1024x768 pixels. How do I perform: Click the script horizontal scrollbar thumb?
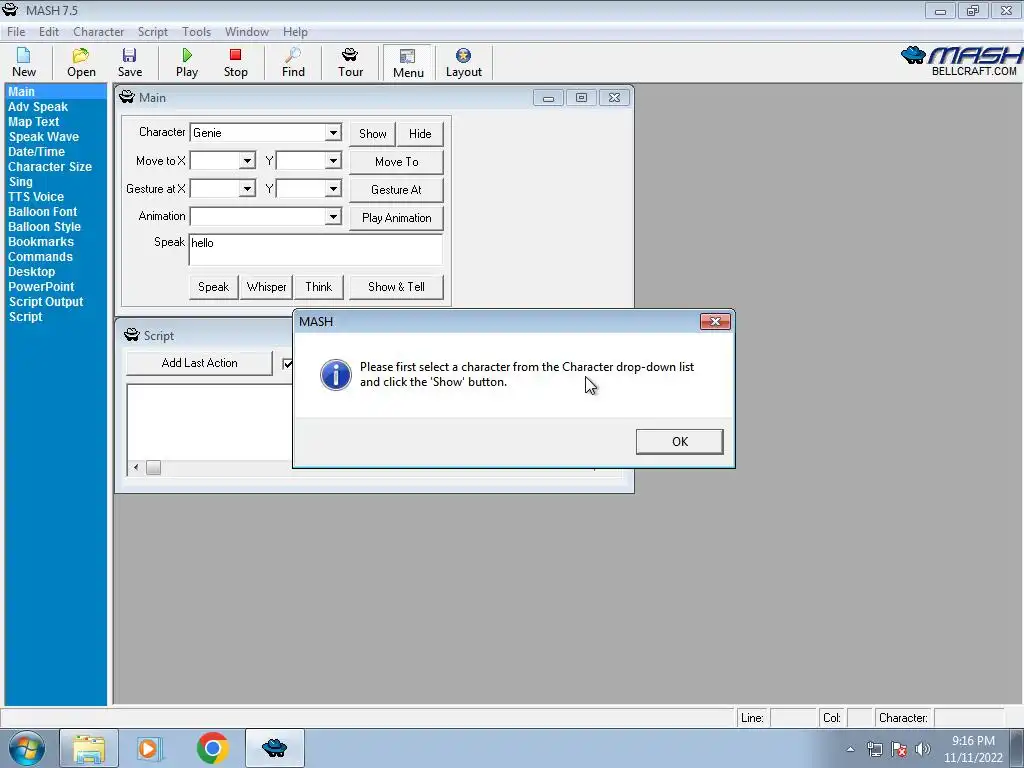pos(153,468)
